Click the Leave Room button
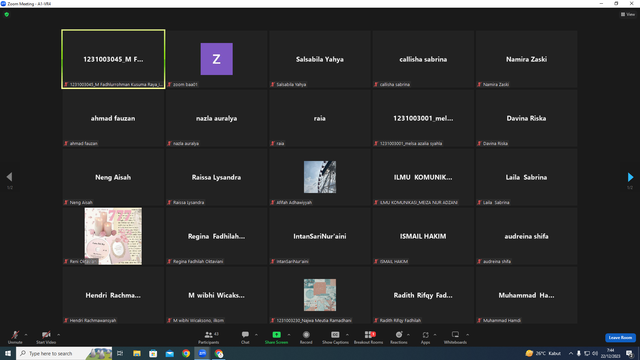This screenshot has height=360, width=640. coord(620,338)
